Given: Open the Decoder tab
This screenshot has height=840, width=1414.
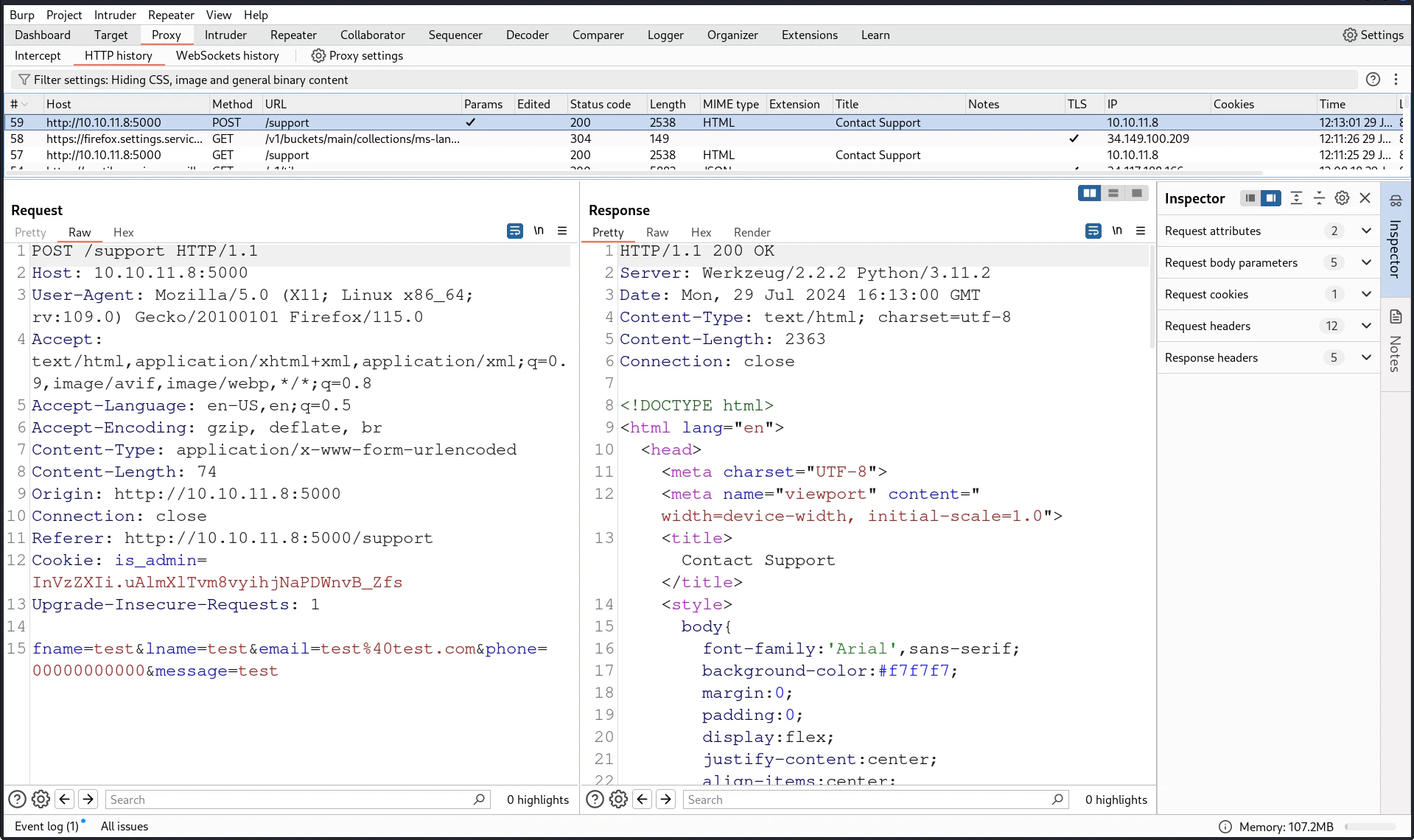Looking at the screenshot, I should tap(528, 35).
